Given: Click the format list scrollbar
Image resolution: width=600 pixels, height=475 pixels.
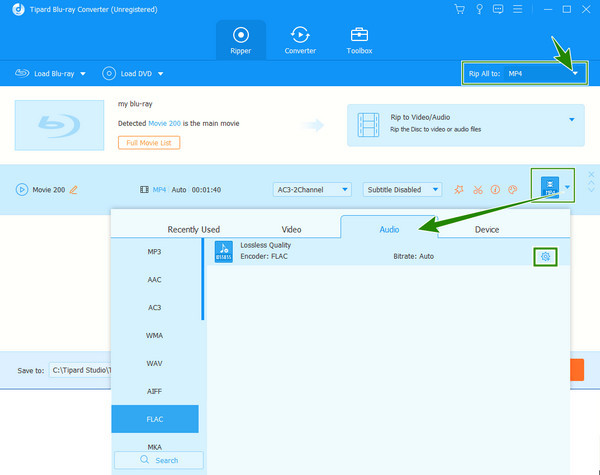Looking at the screenshot, I should pyautogui.click(x=202, y=279).
